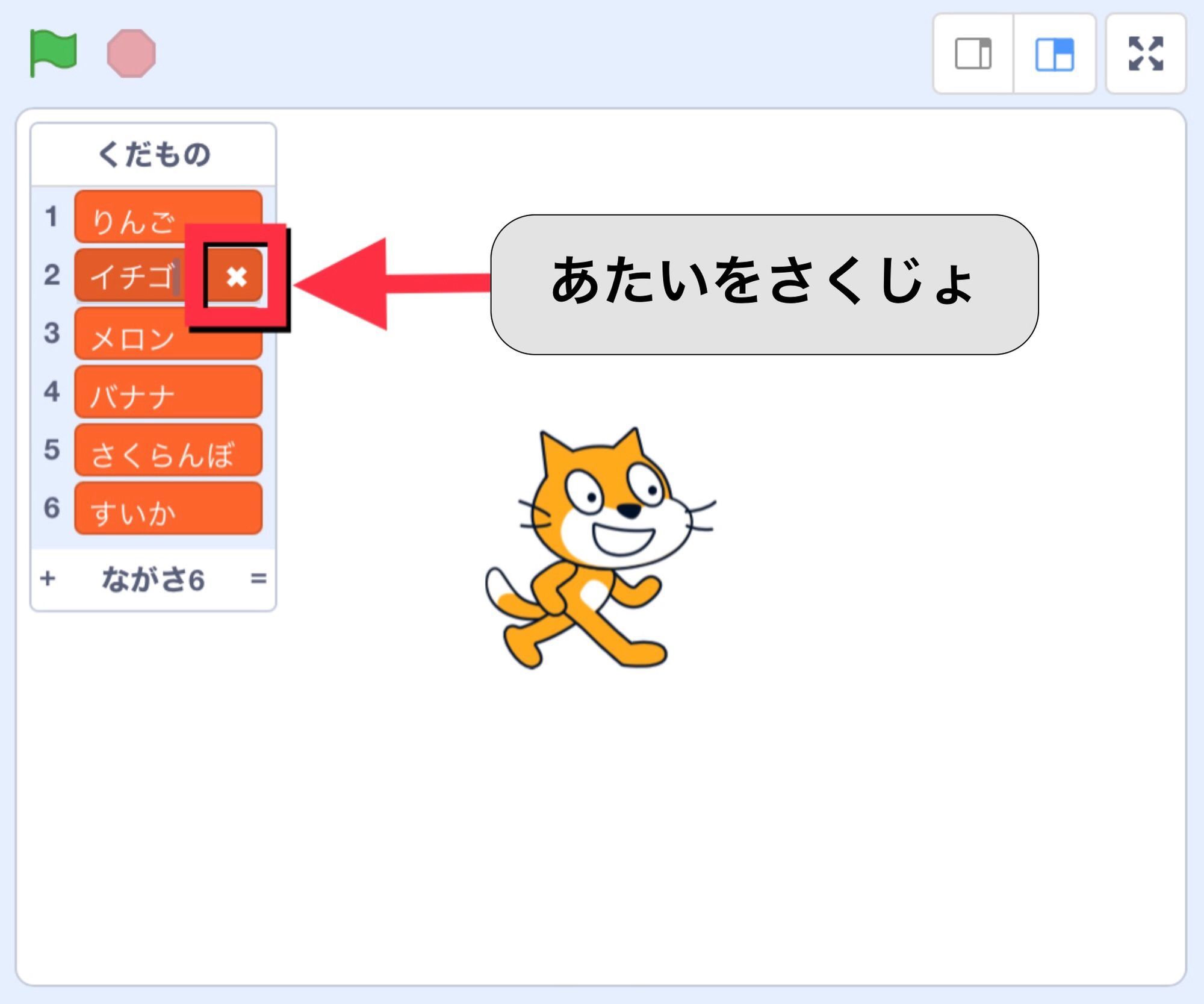Click row number 3 in the list
This screenshot has width=1204, height=1004.
pos(52,334)
